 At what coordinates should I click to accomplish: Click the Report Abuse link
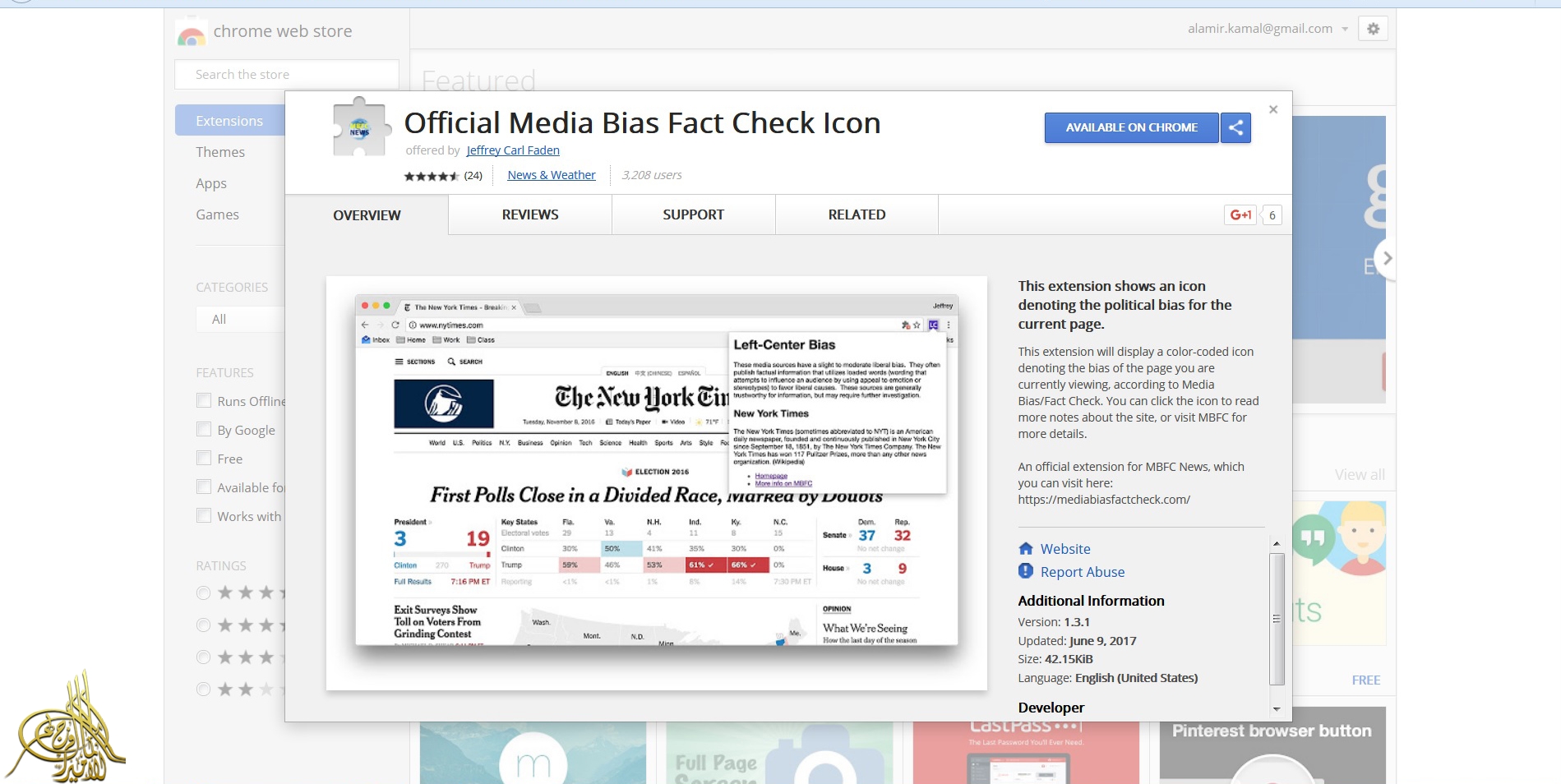(1083, 572)
